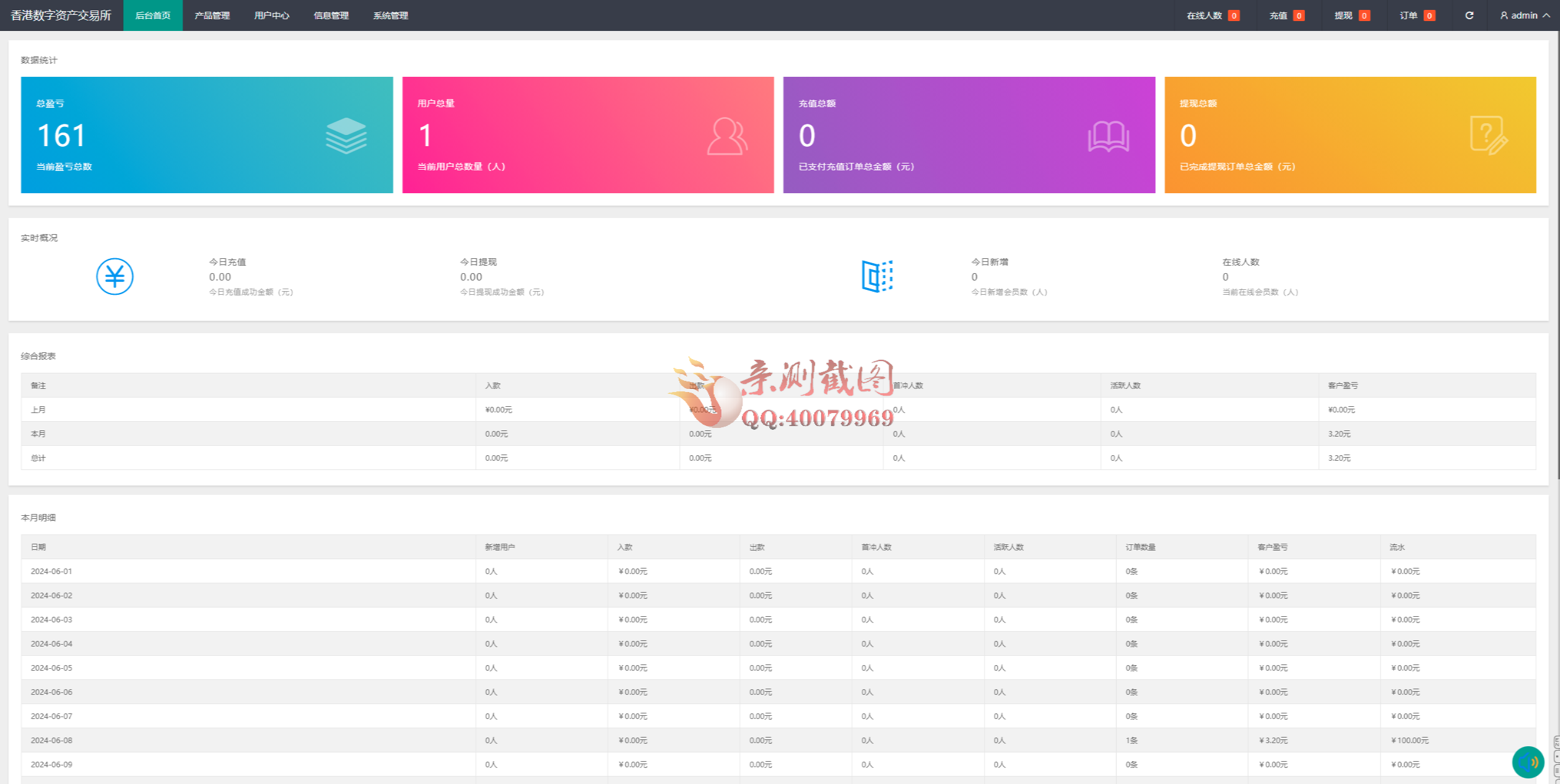Click the 充值总额 card
This screenshot has width=1560, height=784.
pyautogui.click(x=969, y=135)
